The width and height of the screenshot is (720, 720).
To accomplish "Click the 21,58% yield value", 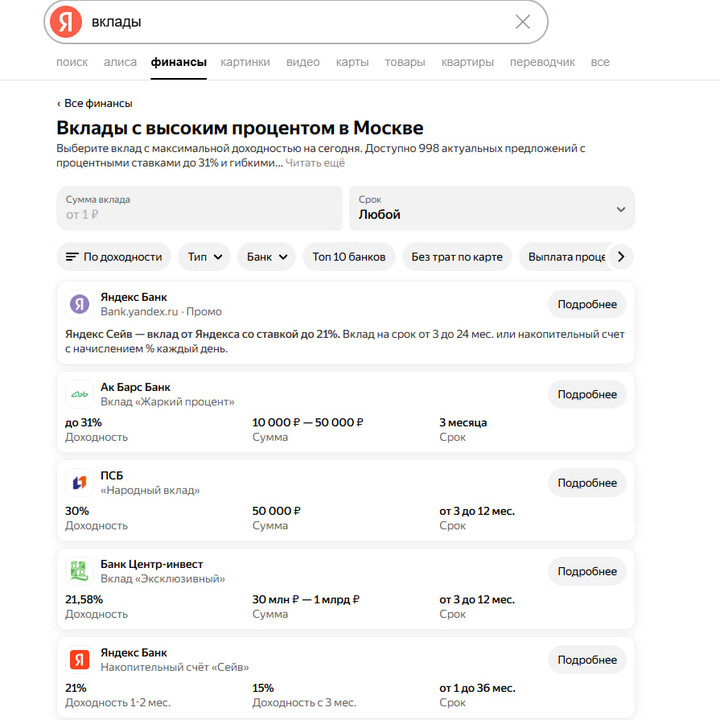I will tap(84, 600).
